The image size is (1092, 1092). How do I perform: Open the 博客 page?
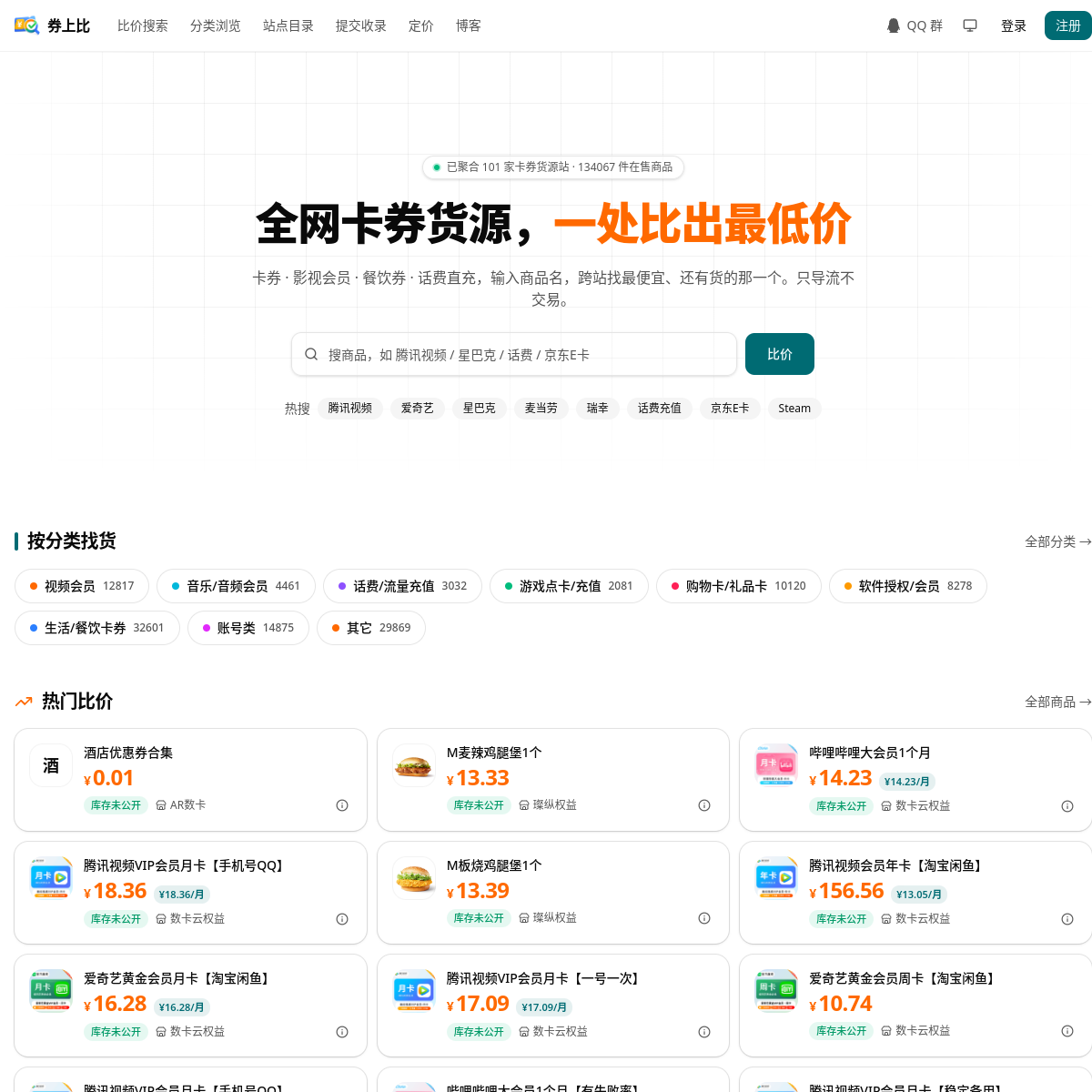pyautogui.click(x=469, y=25)
